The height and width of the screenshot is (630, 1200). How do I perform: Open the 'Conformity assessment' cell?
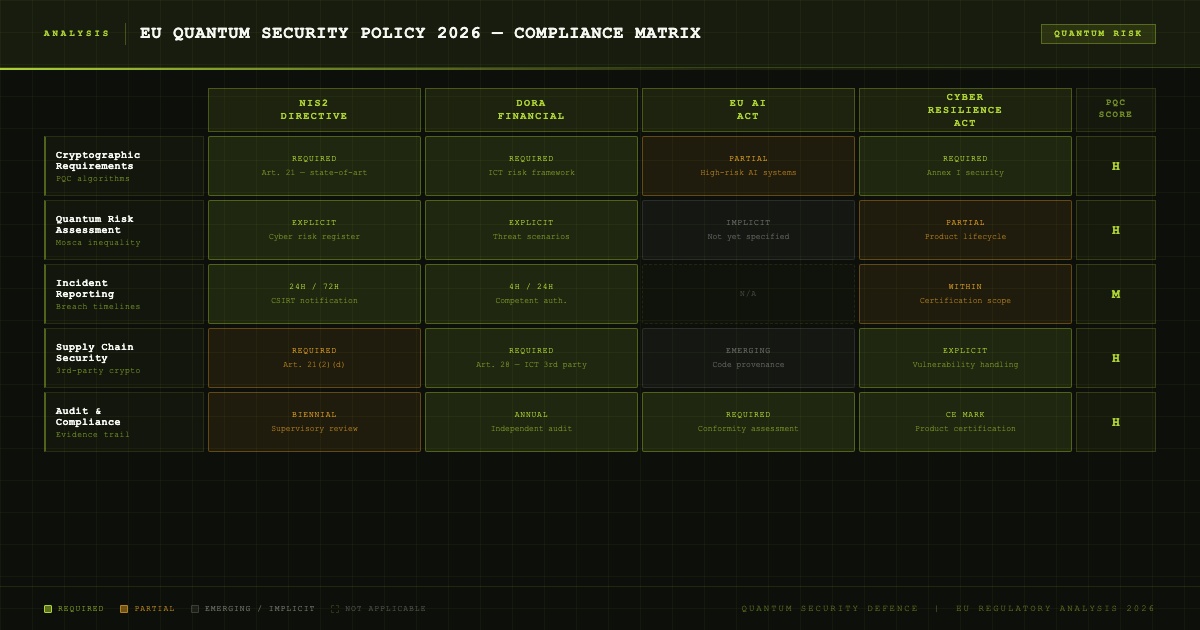748,422
